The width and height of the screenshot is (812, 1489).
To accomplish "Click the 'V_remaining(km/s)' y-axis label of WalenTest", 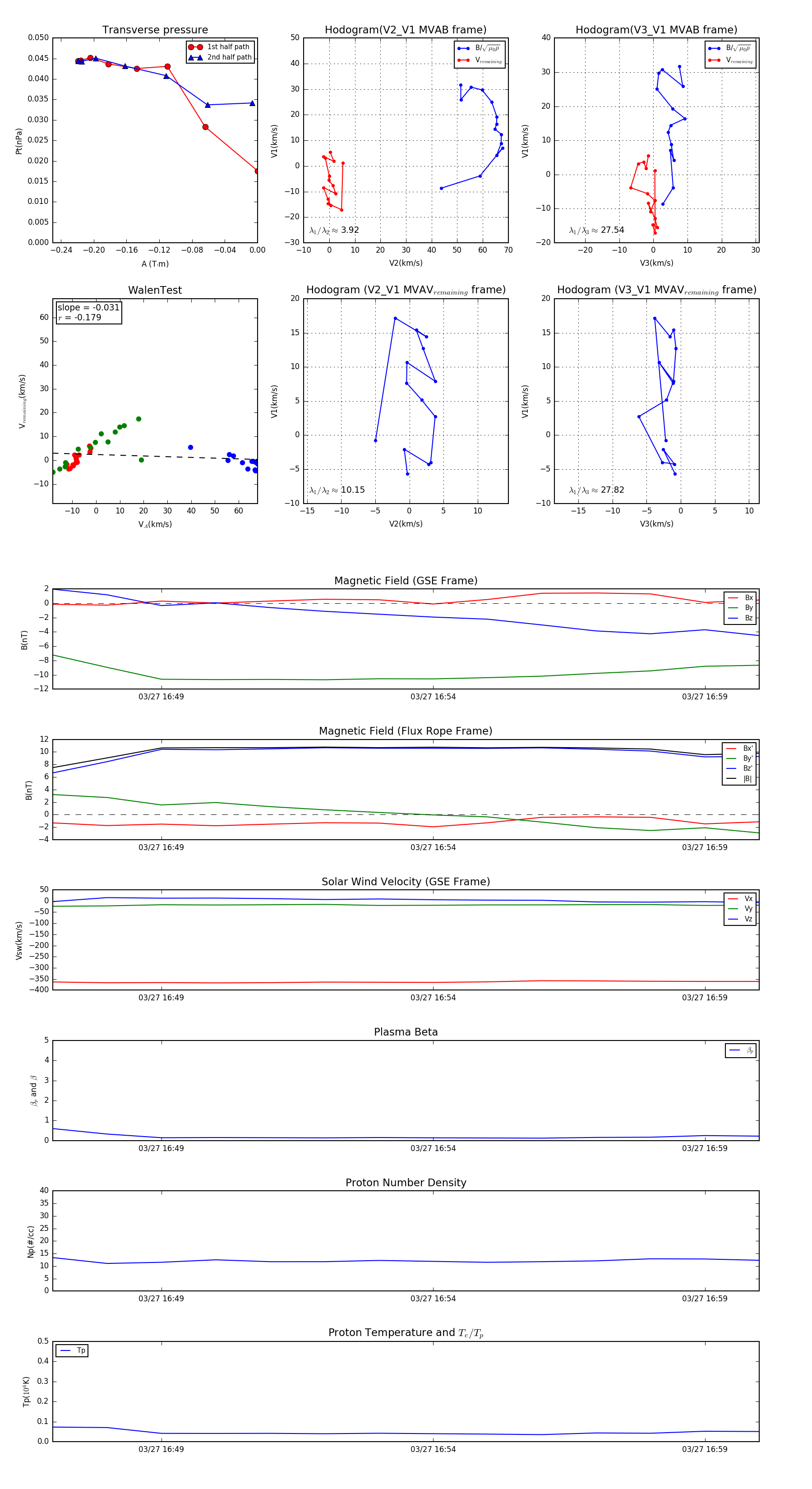I will point(22,401).
